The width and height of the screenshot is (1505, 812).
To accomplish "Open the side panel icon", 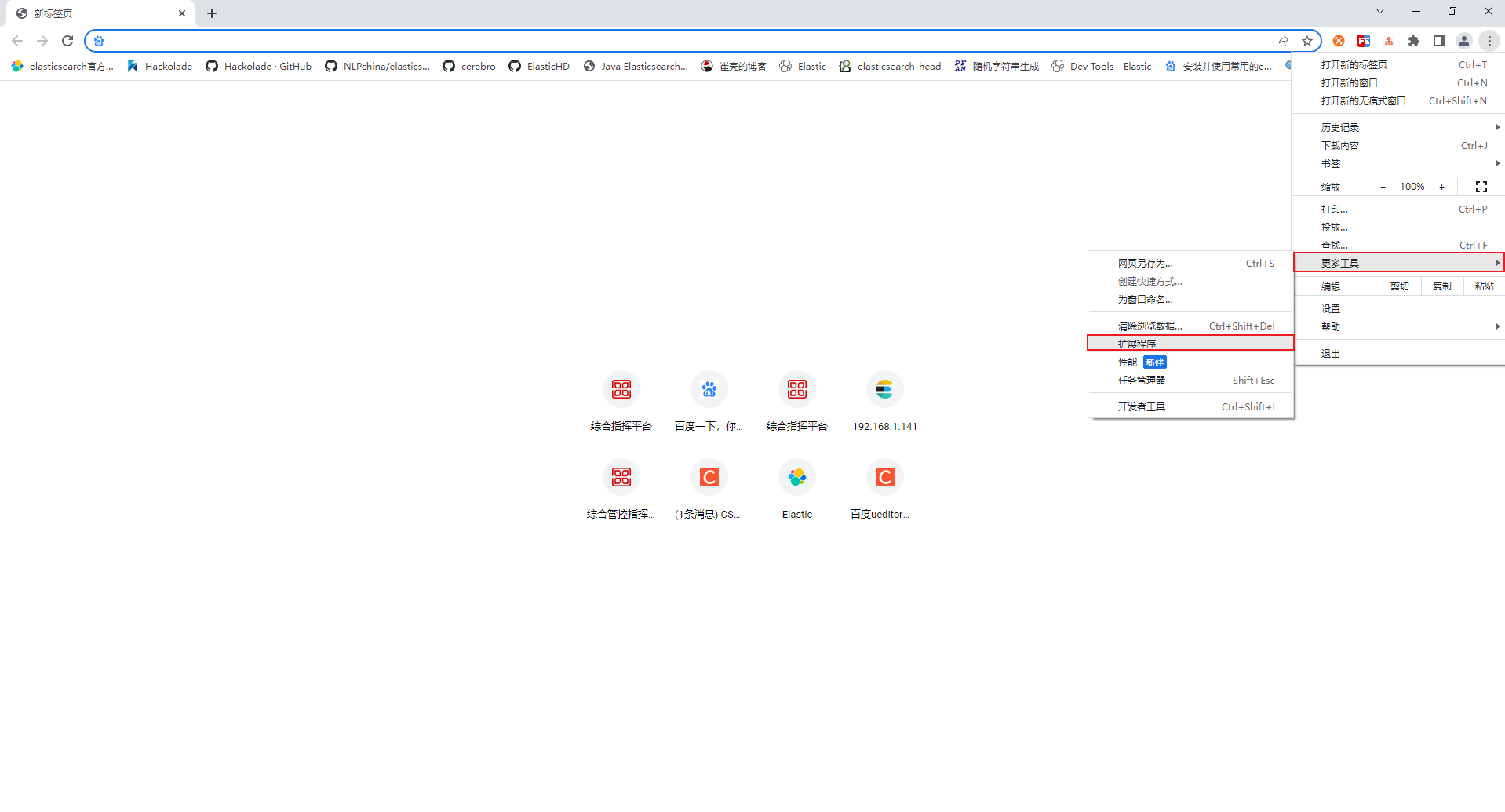I will click(x=1439, y=41).
